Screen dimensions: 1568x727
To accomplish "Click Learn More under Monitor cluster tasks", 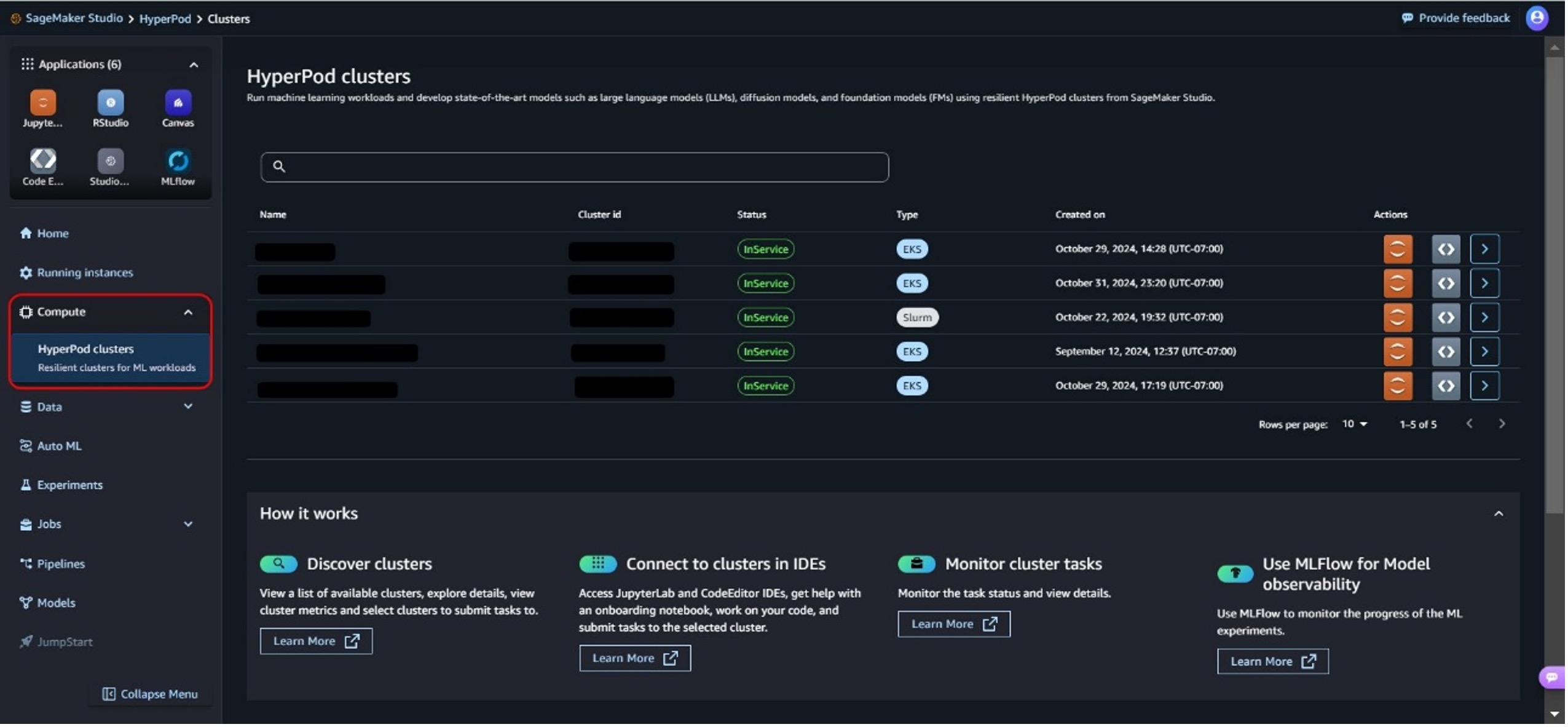I will point(955,625).
